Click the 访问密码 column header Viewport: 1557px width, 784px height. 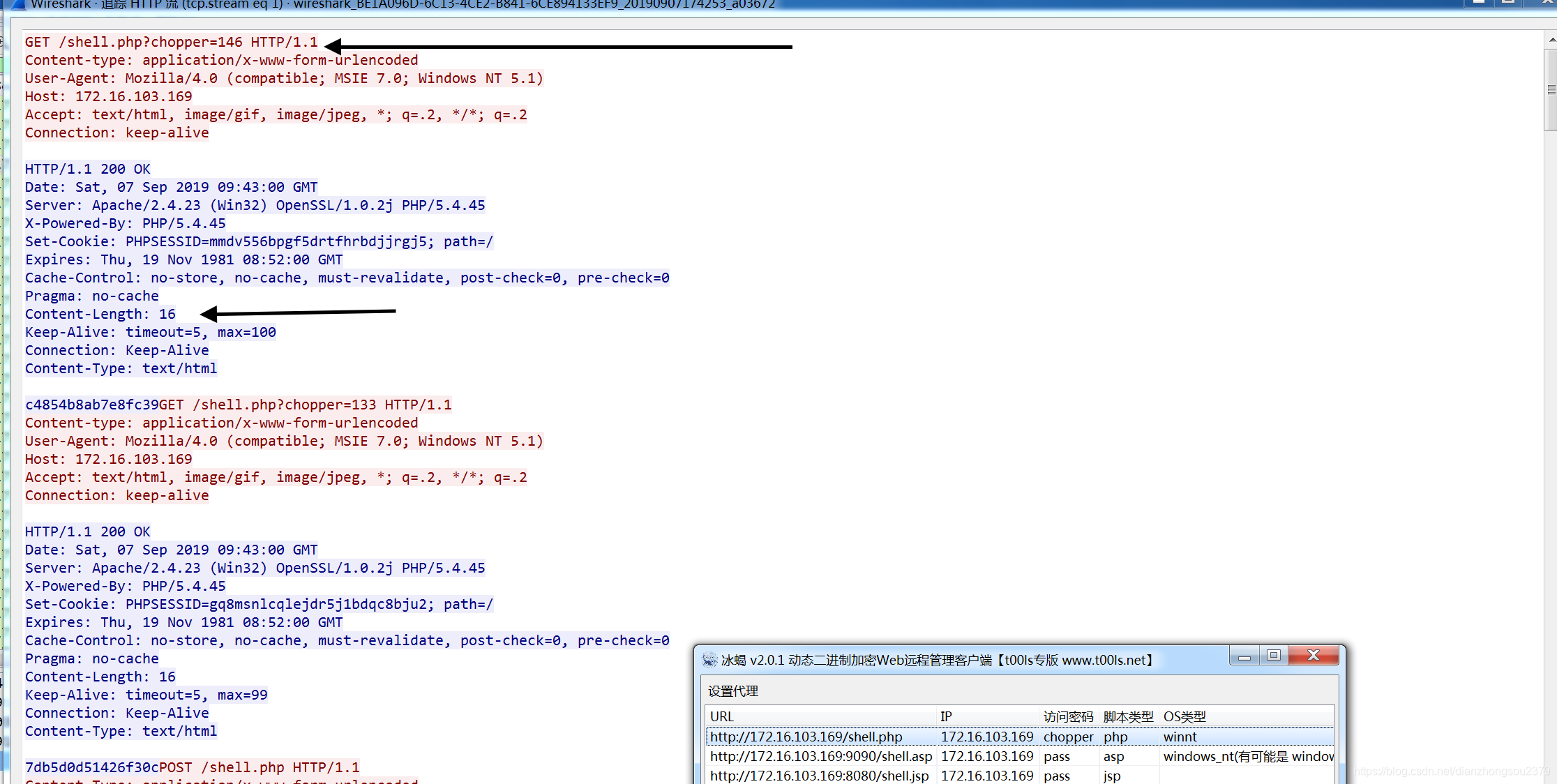pyautogui.click(x=1068, y=716)
